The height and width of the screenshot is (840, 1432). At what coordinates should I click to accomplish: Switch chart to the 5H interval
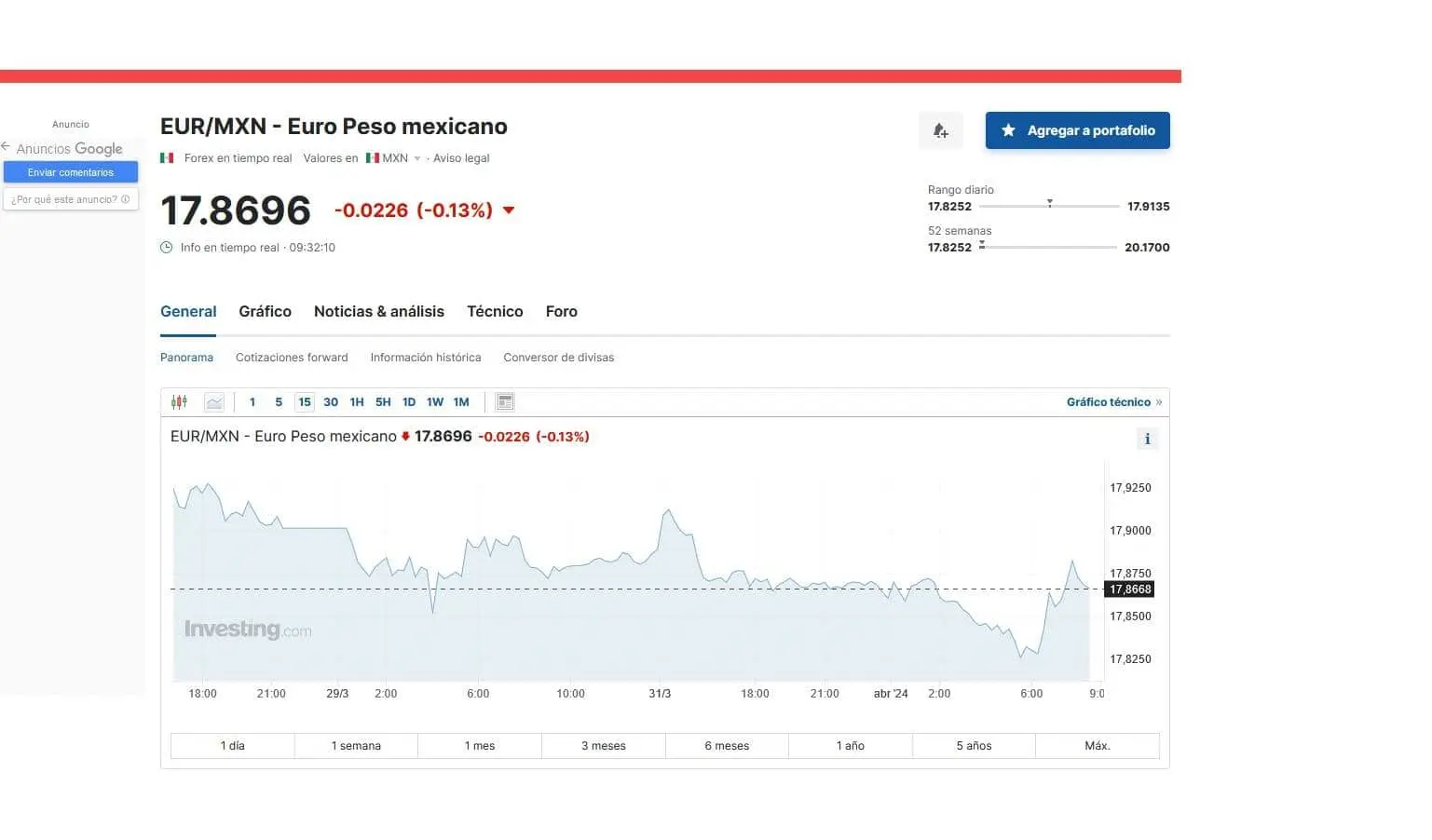click(383, 402)
